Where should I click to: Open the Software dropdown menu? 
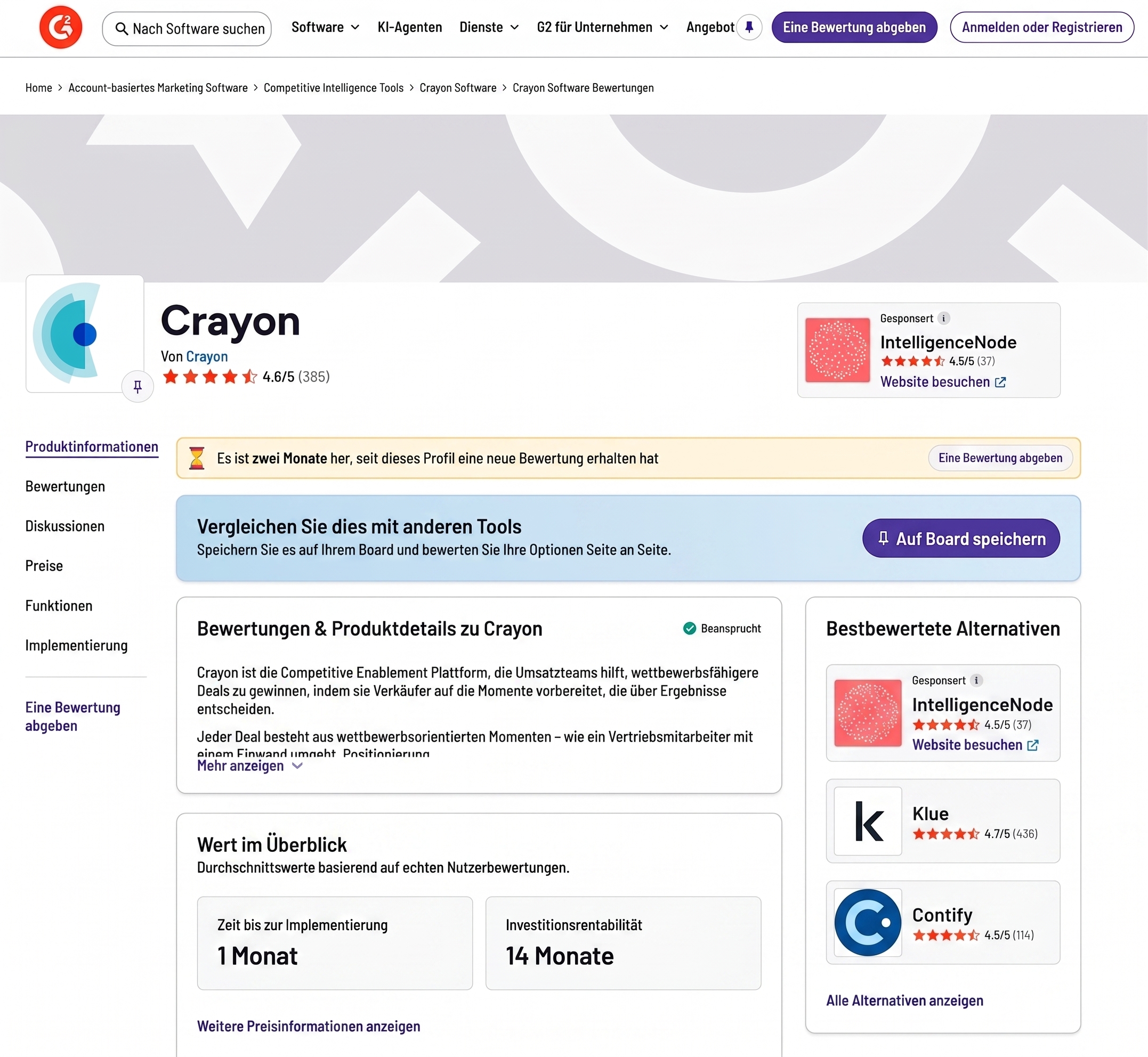(325, 27)
